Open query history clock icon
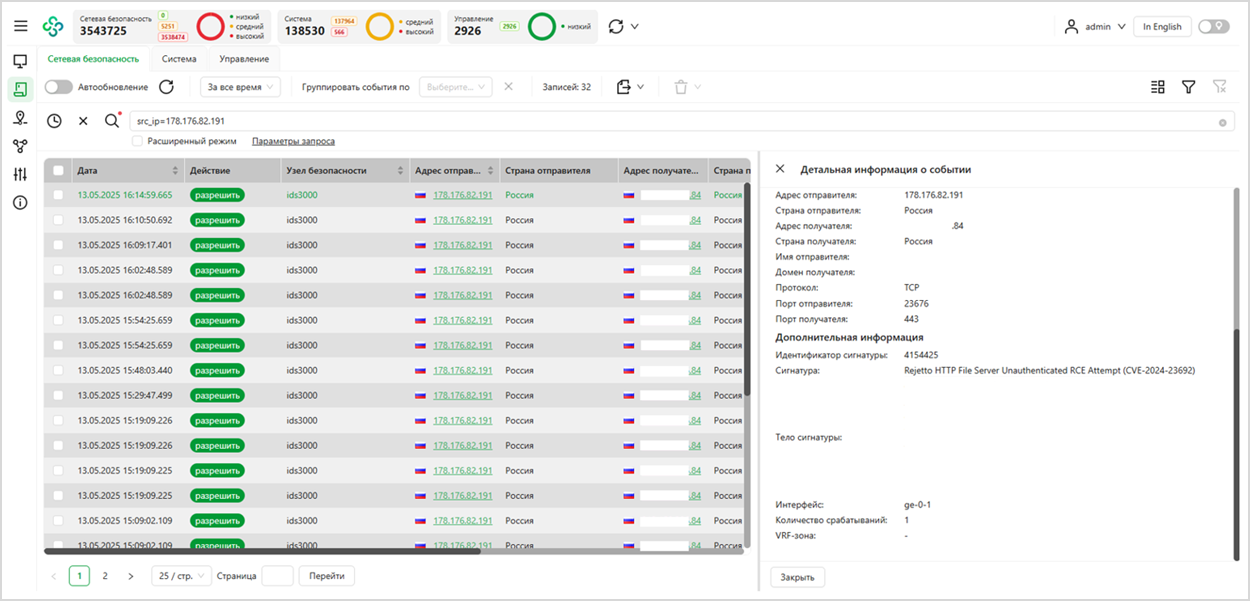 point(54,121)
